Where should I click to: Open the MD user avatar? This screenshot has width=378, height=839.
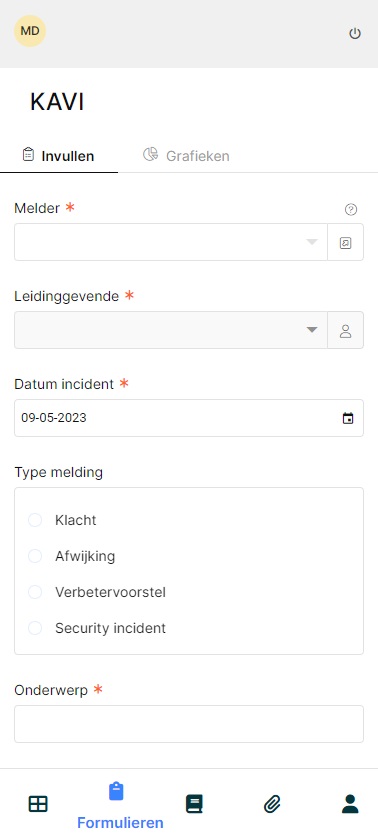pos(30,31)
